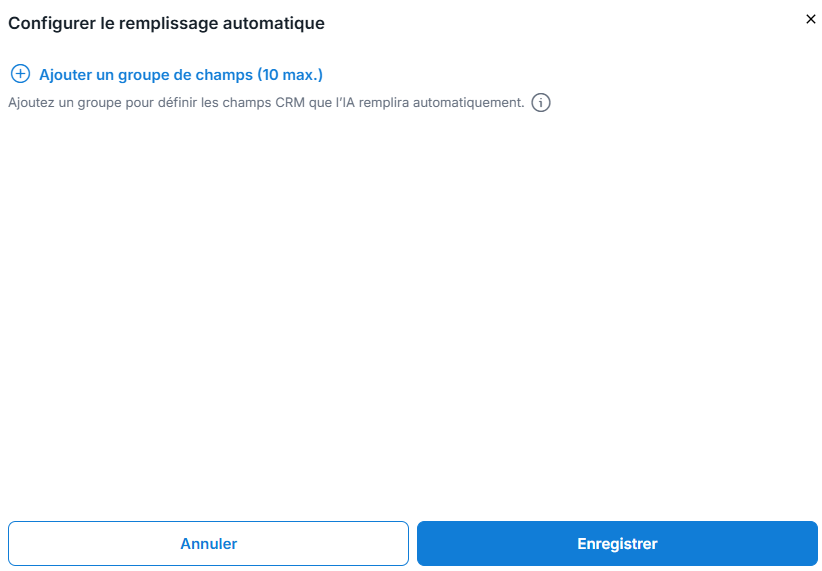Click the circled plus icon
The height and width of the screenshot is (571, 822).
tap(20, 74)
